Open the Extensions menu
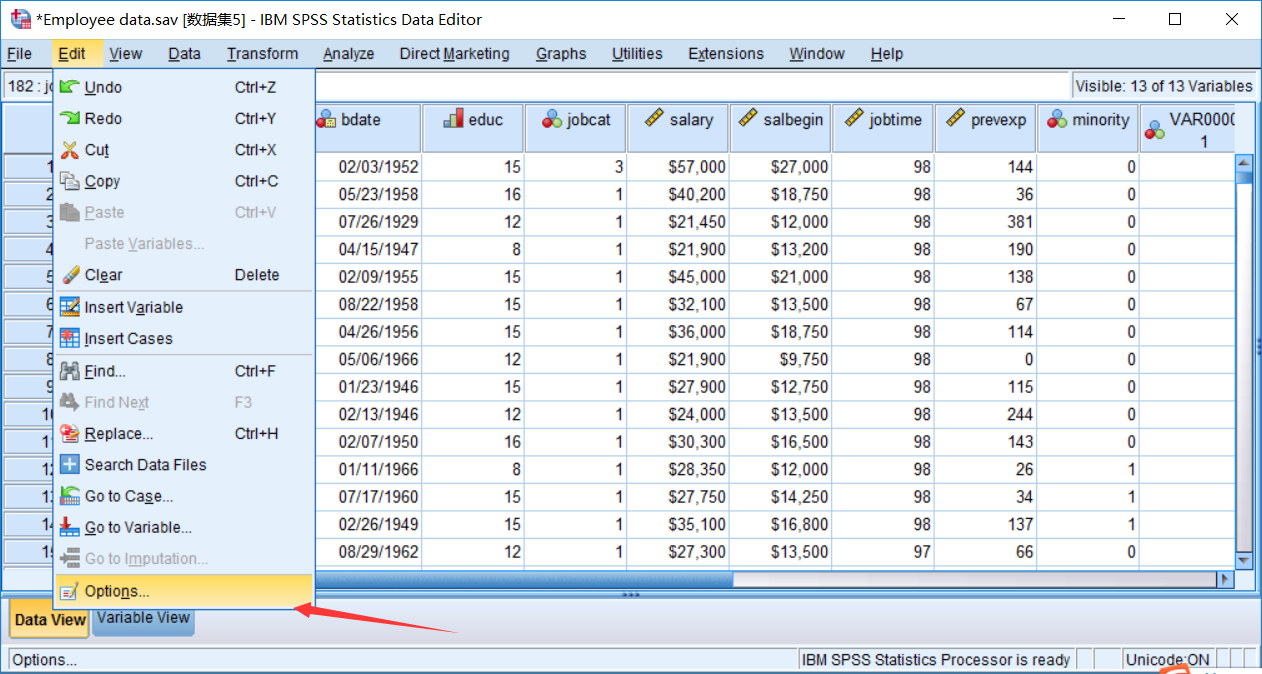The height and width of the screenshot is (674, 1262). coord(726,54)
